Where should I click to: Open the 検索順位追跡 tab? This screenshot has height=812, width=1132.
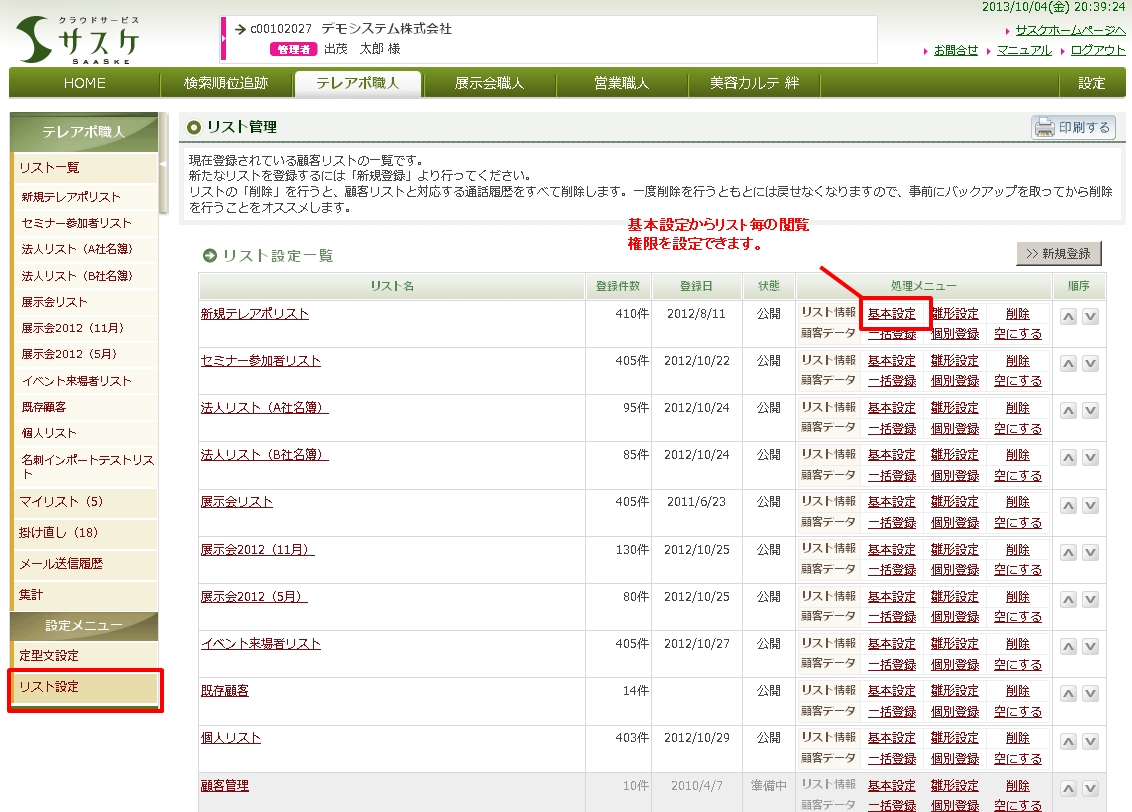coord(226,83)
